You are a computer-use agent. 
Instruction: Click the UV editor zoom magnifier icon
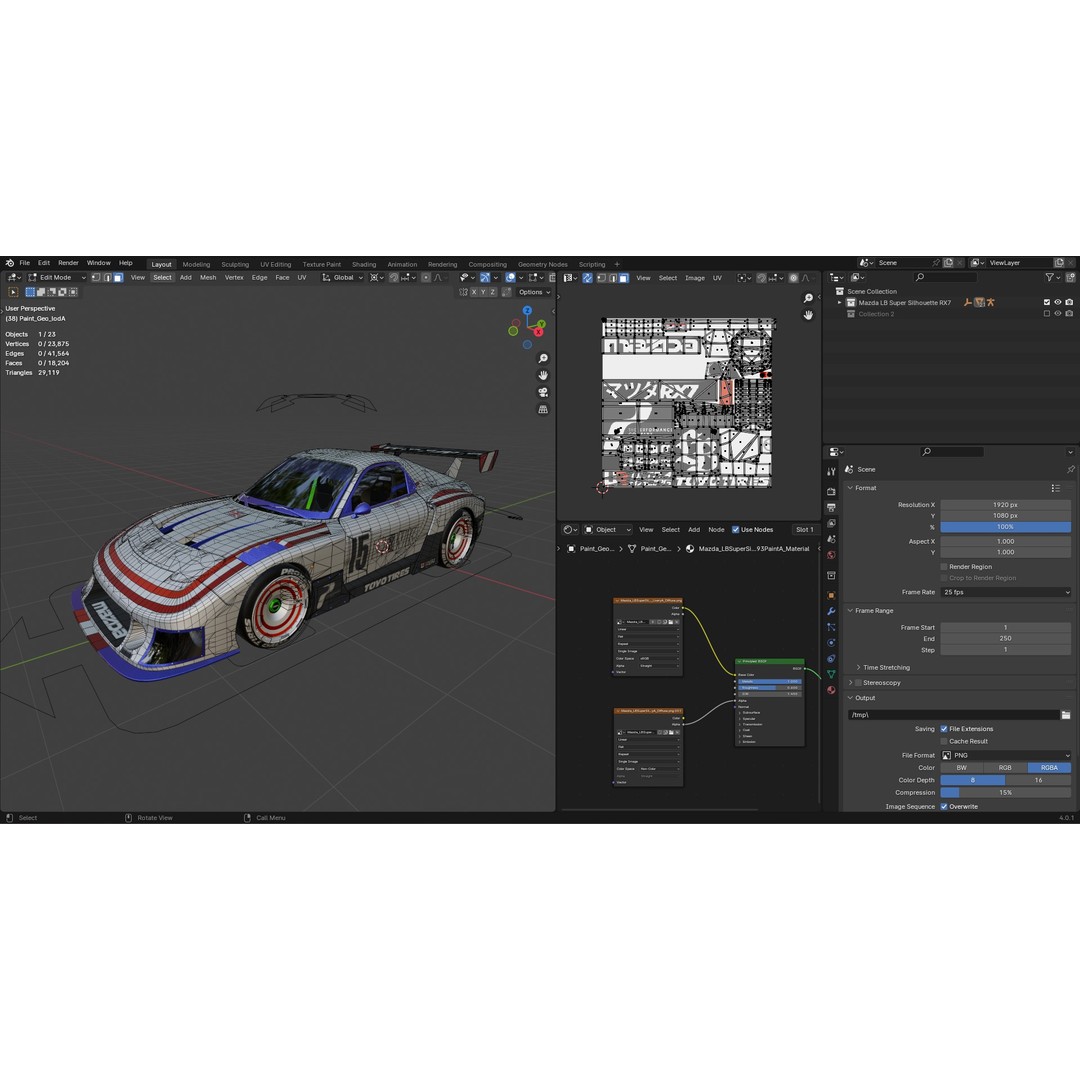[x=808, y=298]
